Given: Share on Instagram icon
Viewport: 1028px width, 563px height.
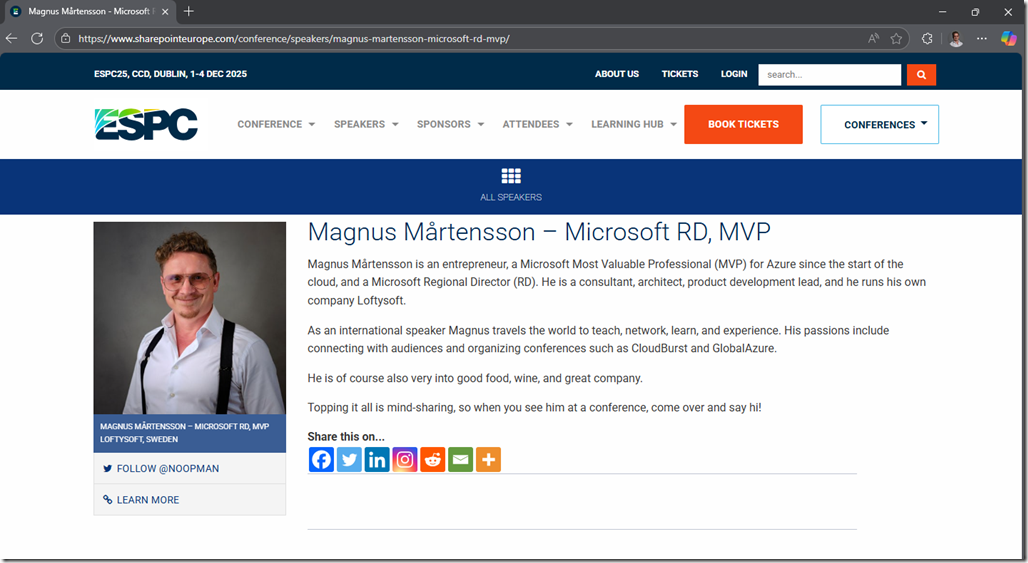Looking at the screenshot, I should coord(405,459).
